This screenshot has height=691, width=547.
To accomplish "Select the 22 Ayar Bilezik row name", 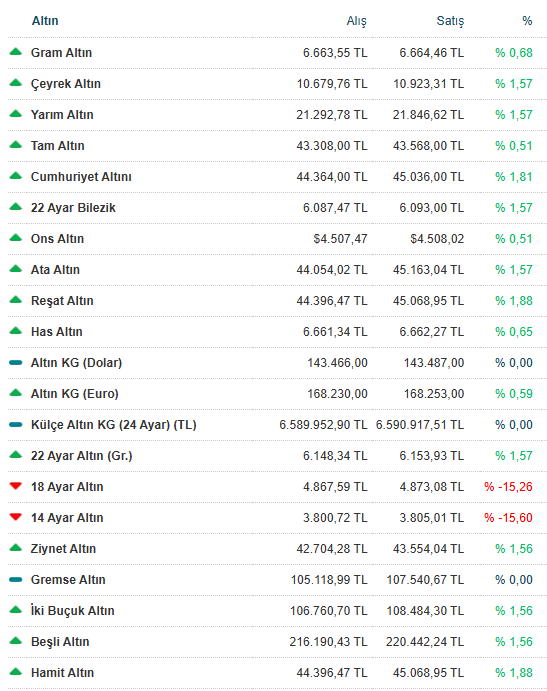I will pyautogui.click(x=73, y=208).
